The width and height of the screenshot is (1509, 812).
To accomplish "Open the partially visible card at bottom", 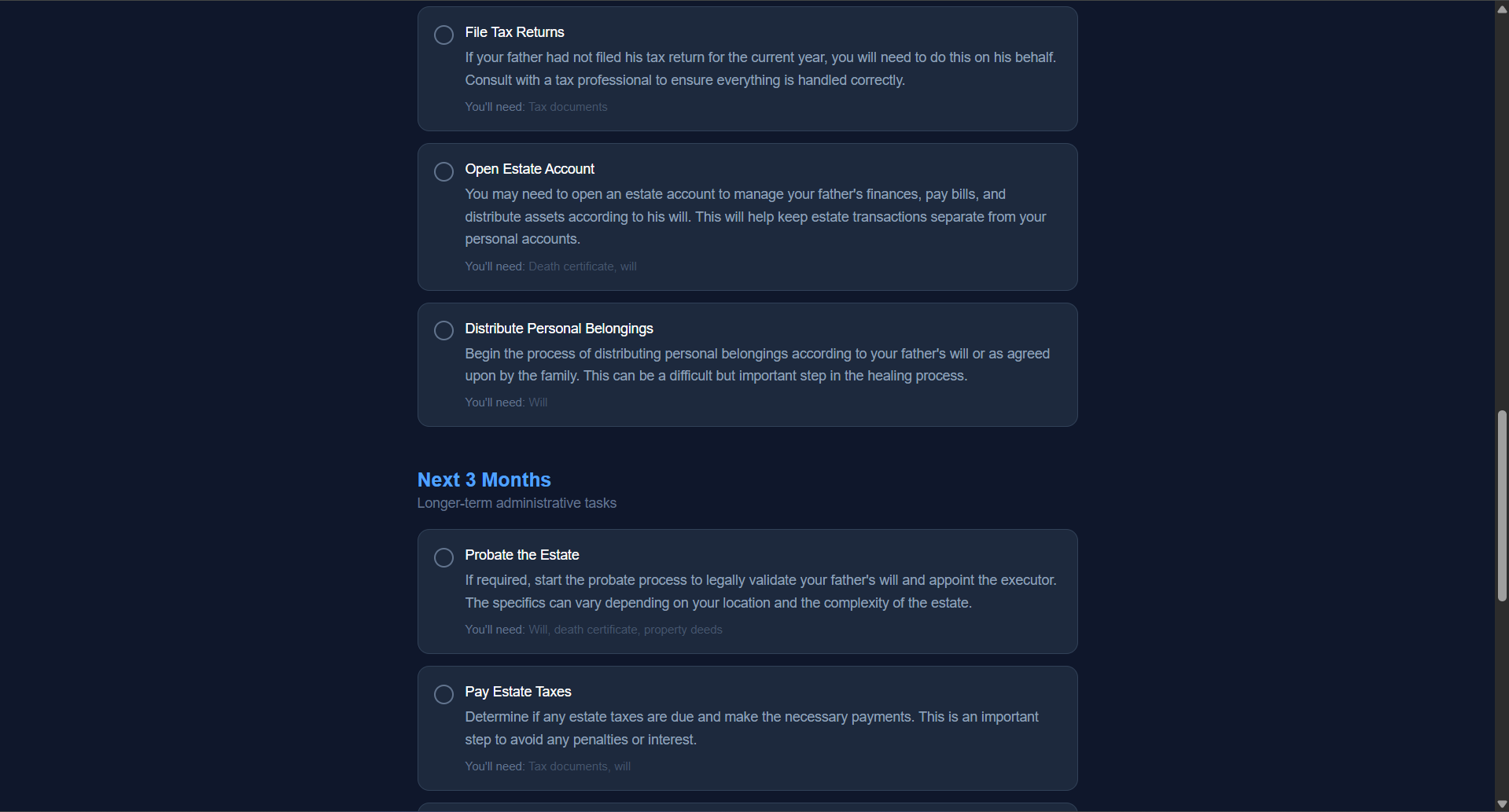I will coord(747,808).
